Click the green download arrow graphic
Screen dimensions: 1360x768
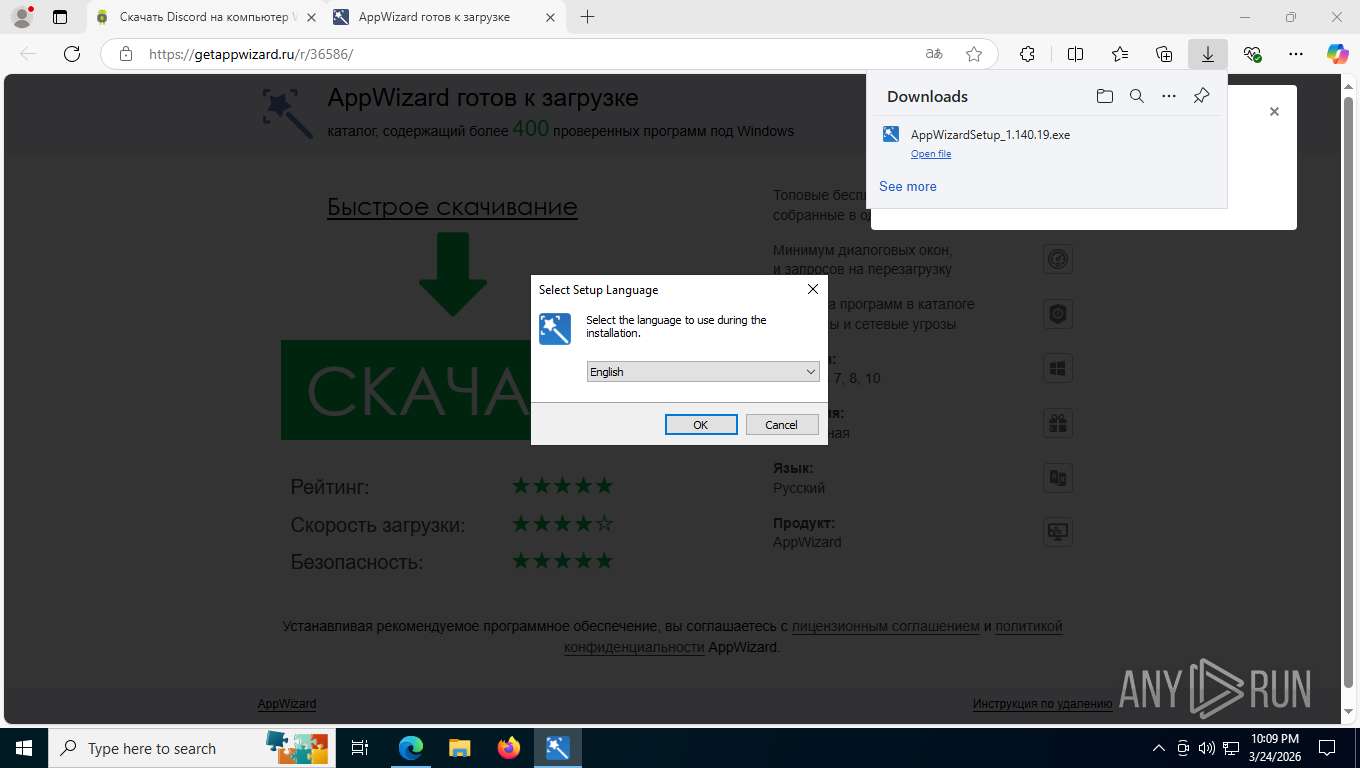453,275
